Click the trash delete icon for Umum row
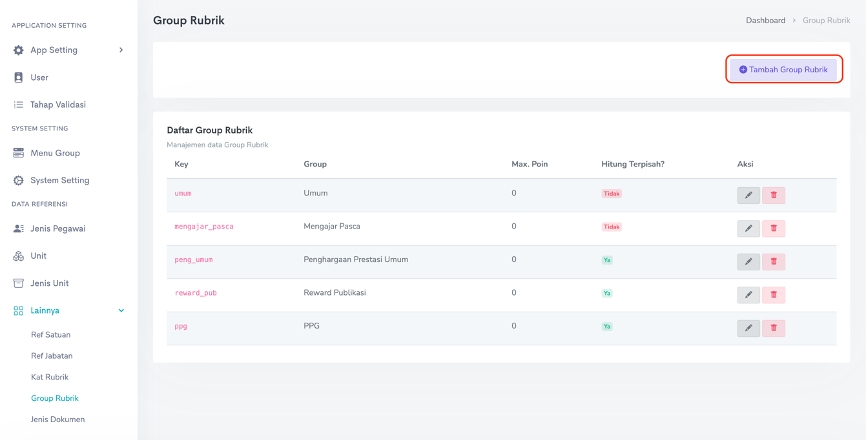 773,195
